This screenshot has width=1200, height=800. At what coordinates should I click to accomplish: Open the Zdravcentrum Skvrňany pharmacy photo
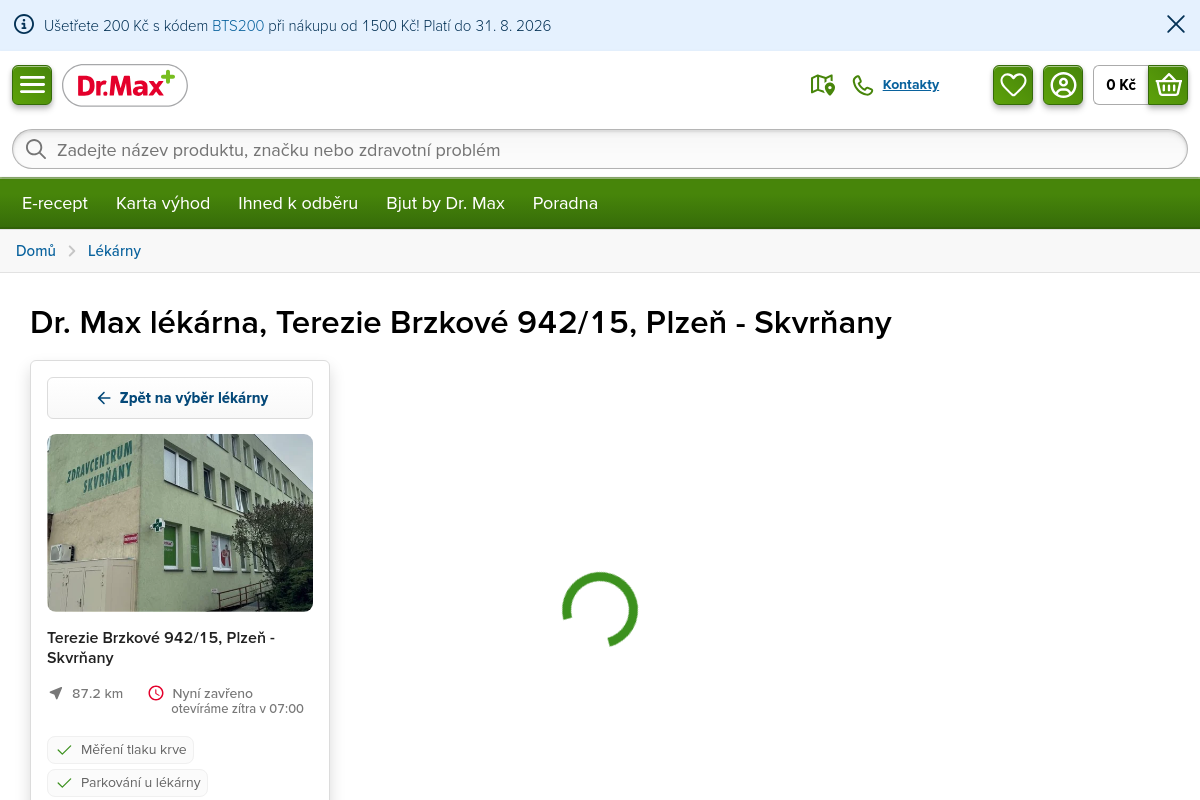pyautogui.click(x=180, y=522)
